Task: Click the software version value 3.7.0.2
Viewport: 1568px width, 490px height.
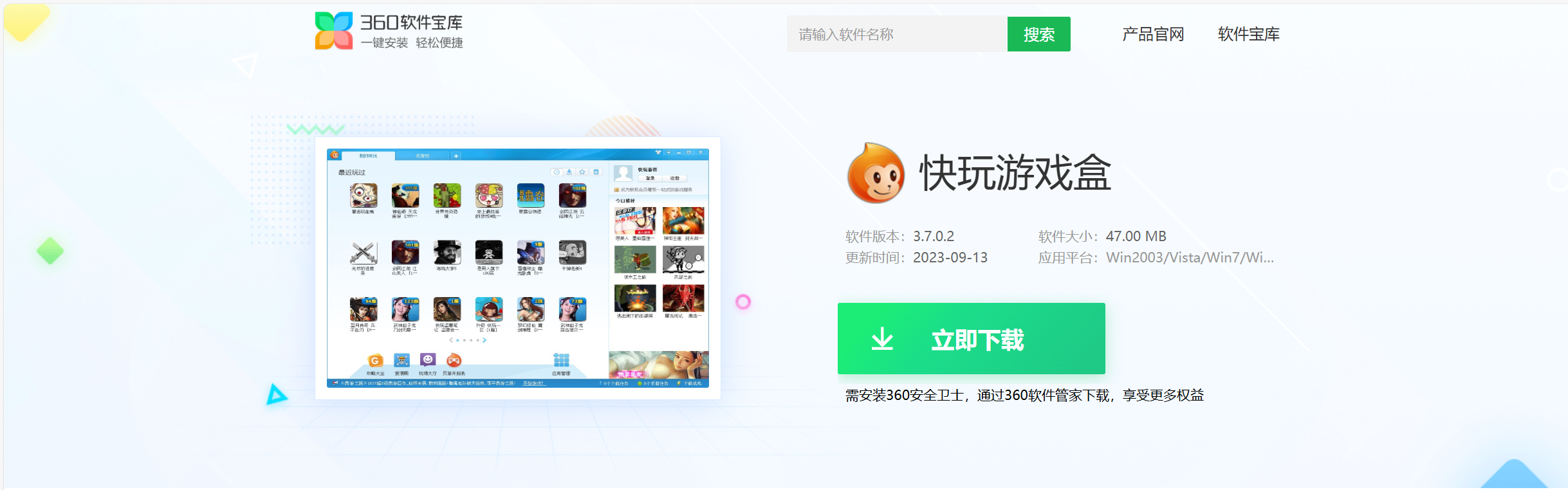Action: pyautogui.click(x=934, y=236)
